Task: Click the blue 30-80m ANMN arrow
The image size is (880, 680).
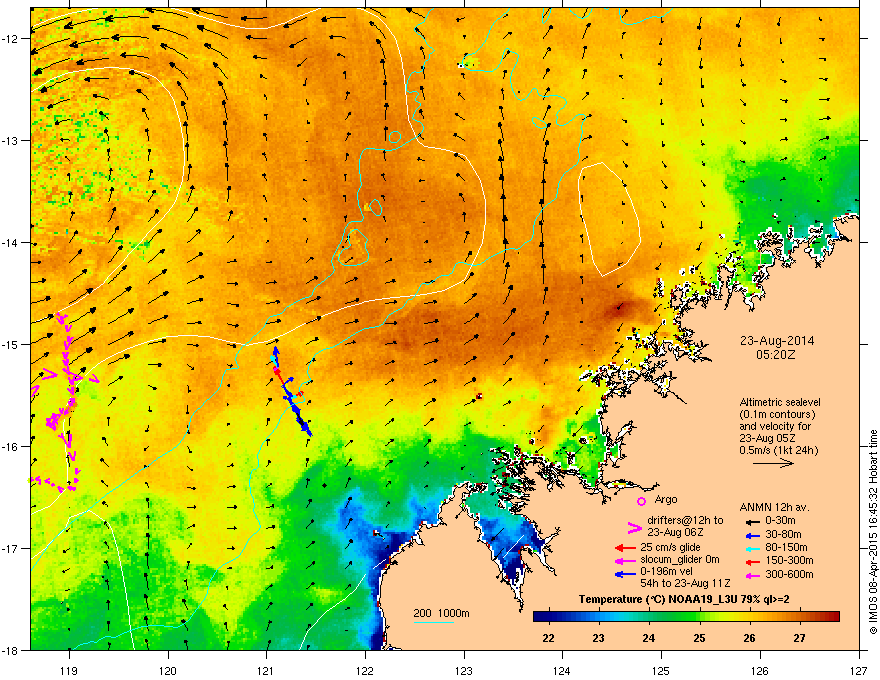Action: point(751,535)
